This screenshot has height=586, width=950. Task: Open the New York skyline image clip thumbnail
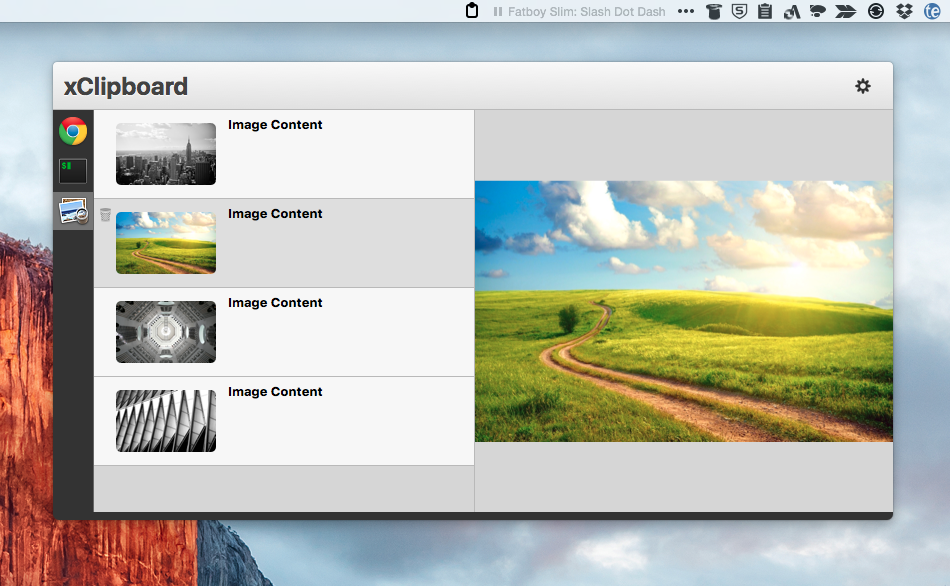[x=166, y=154]
